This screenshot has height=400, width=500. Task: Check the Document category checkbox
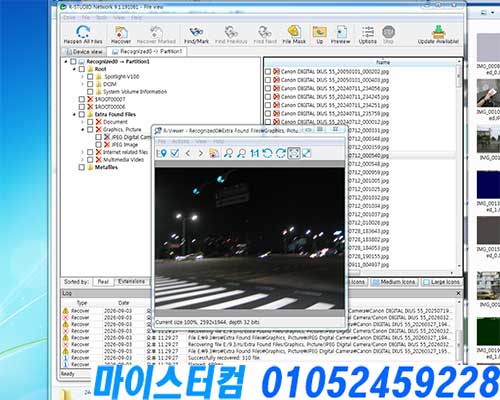[90, 122]
